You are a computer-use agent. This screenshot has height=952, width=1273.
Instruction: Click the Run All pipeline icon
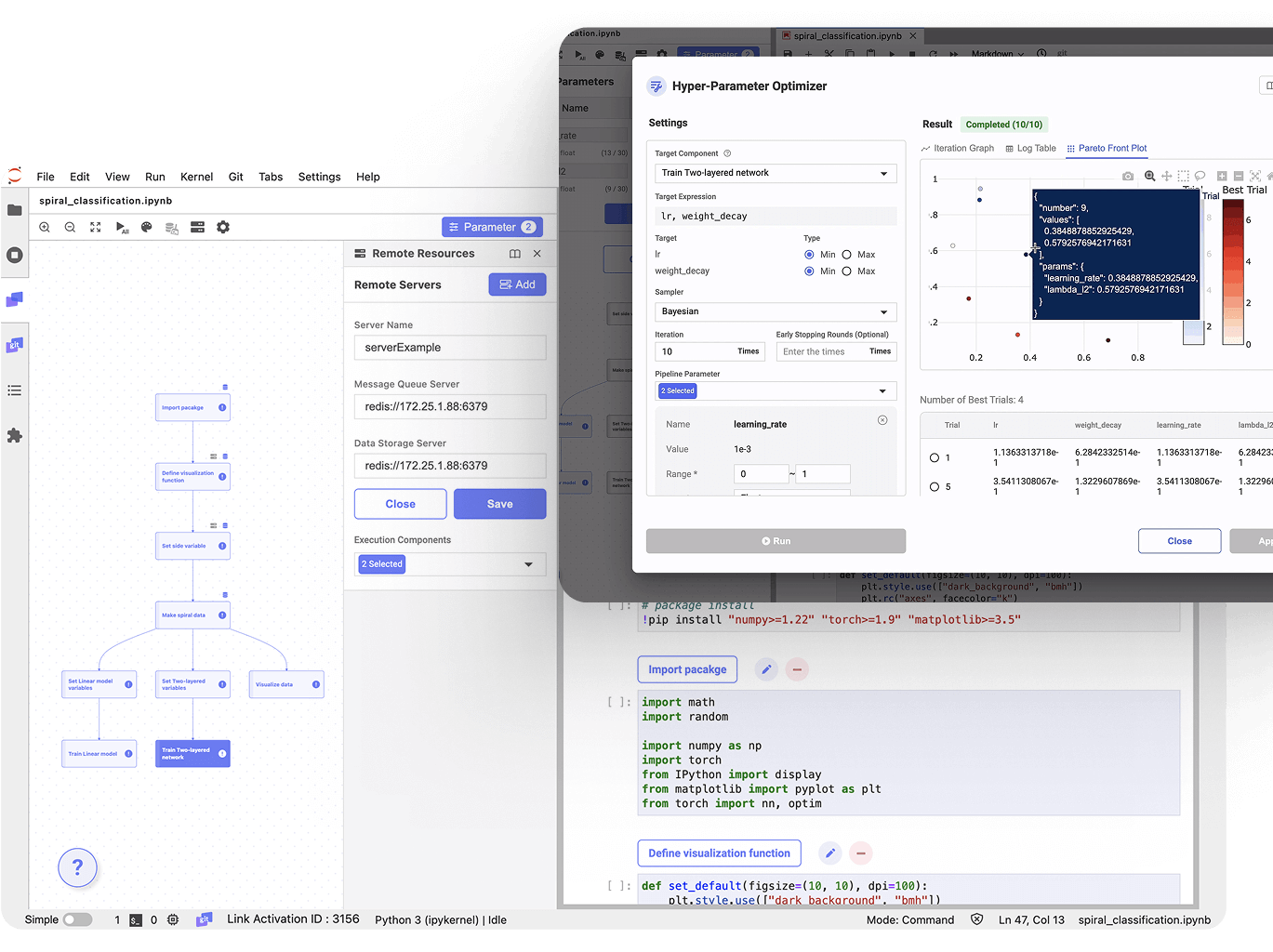[122, 227]
